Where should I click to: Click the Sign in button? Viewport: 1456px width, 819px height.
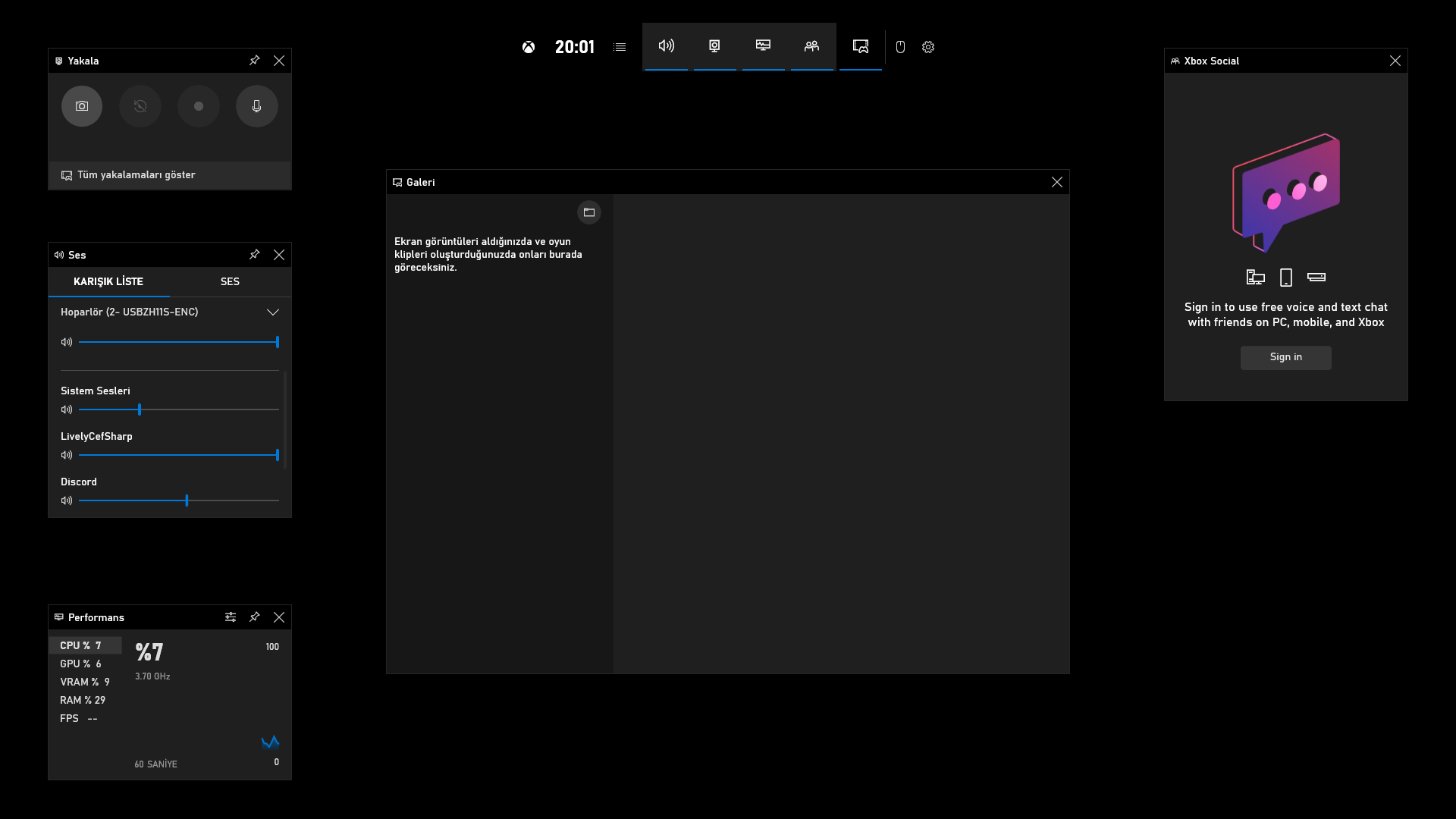click(1285, 357)
